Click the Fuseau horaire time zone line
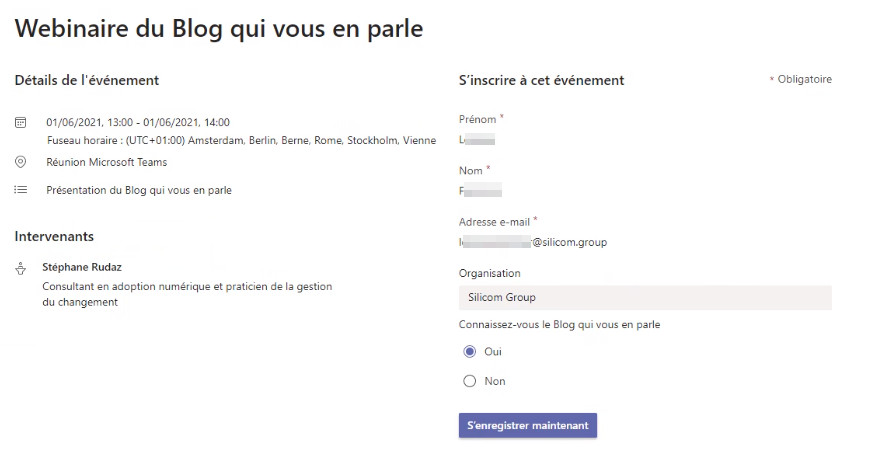This screenshot has width=895, height=476. (241, 140)
